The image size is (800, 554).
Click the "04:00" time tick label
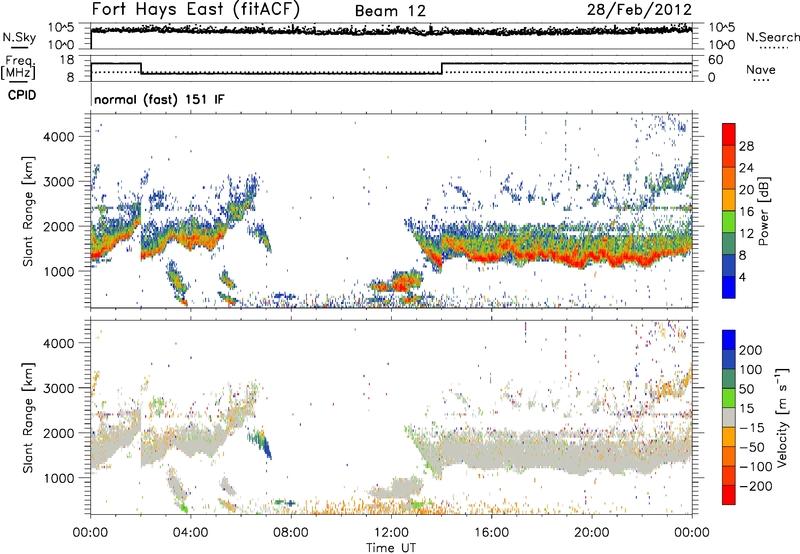tap(190, 533)
